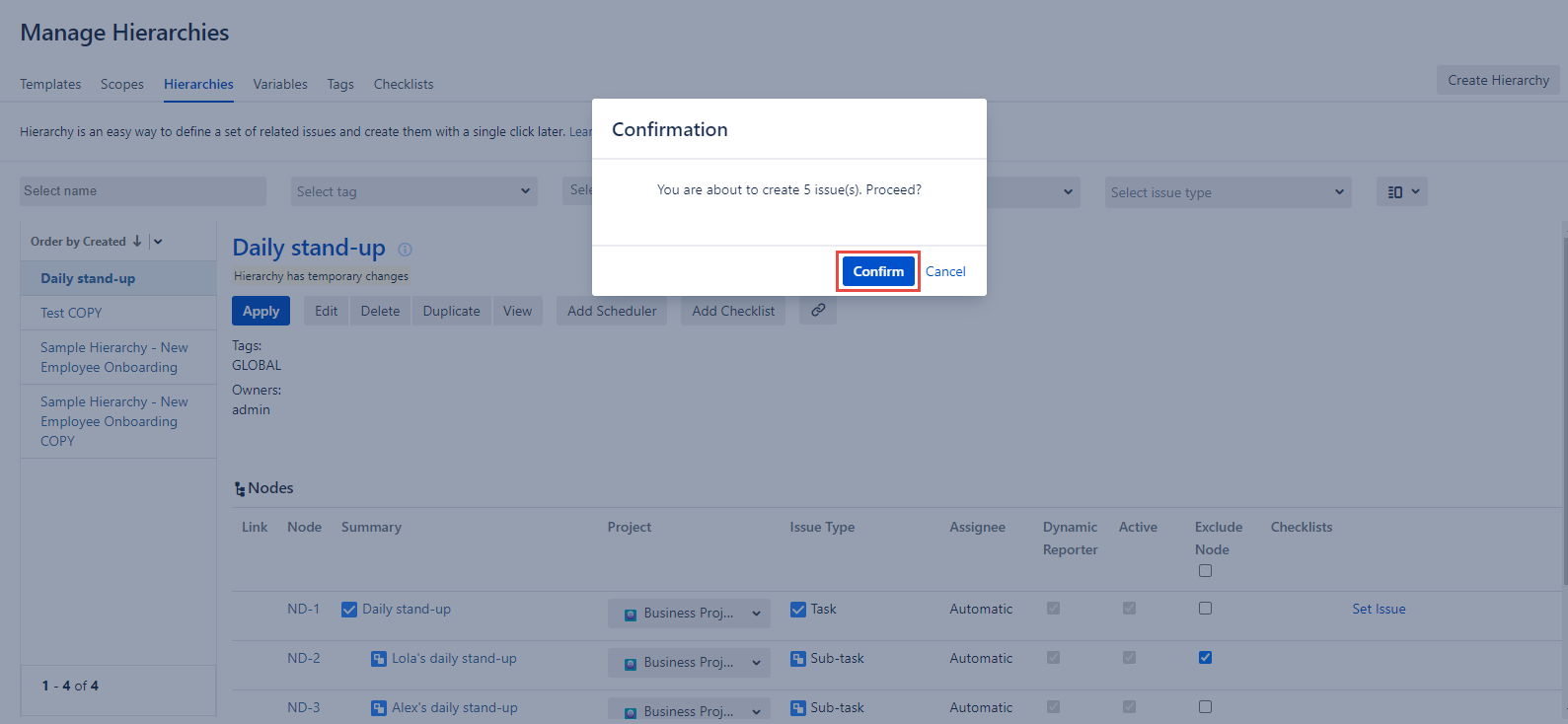Click the Sub-task icon for Alex's daily stand-up

pyautogui.click(x=378, y=708)
